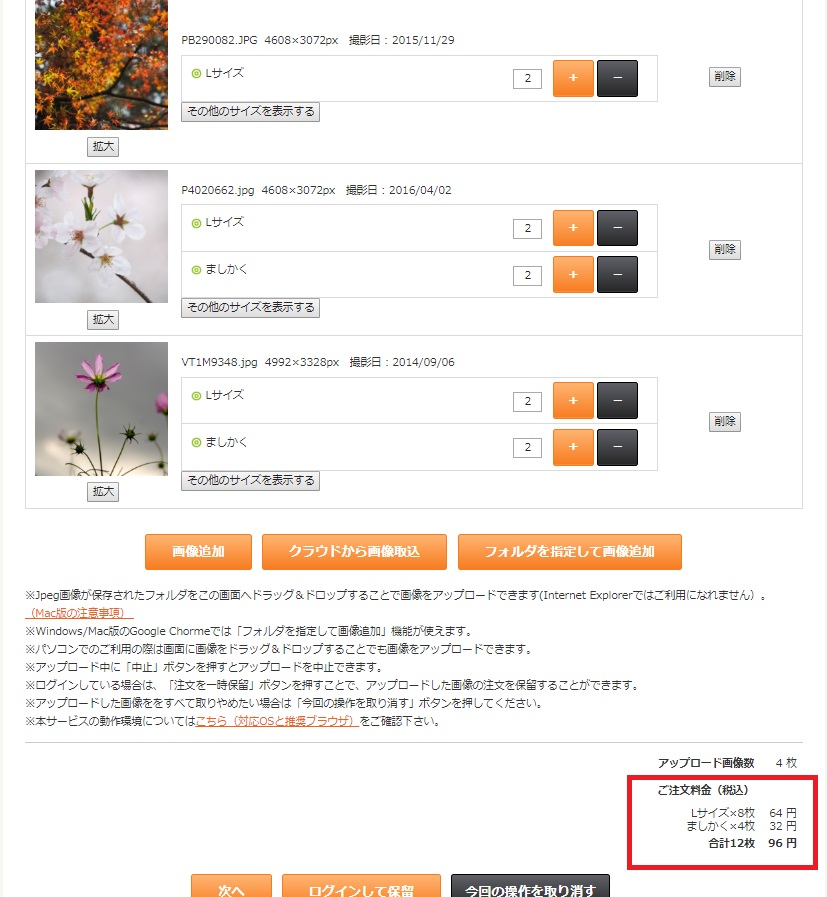Open the Mac版の注意事項 link

click(x=79, y=613)
